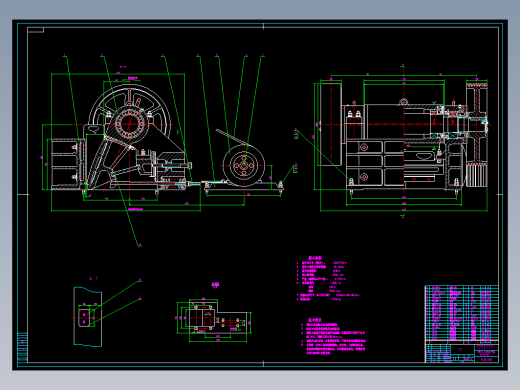Viewport: 520px width, 390px height.
Task: Select the motor base plate
Action: click(243, 187)
